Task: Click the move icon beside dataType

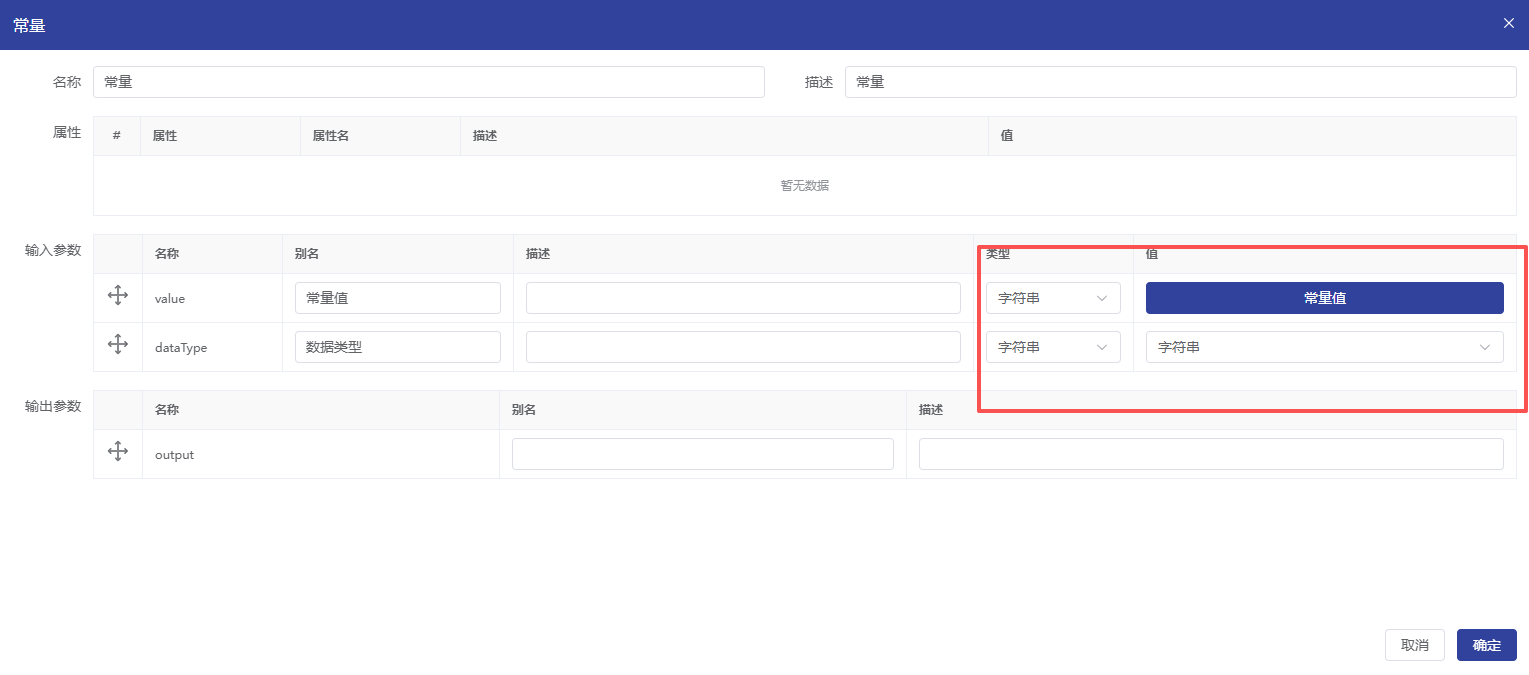Action: (117, 345)
